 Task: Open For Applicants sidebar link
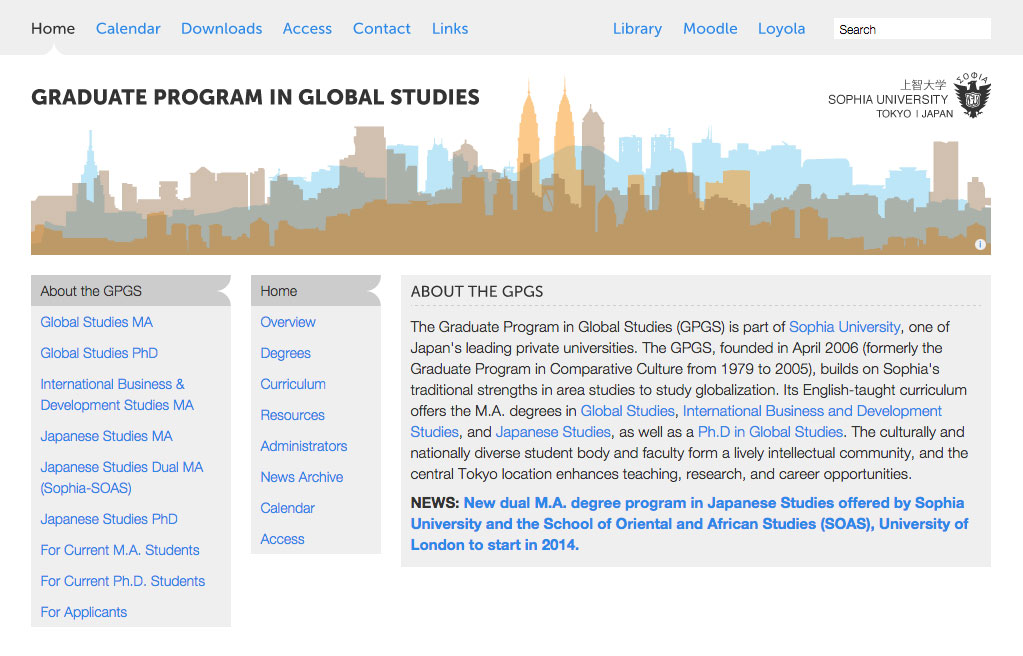[84, 612]
